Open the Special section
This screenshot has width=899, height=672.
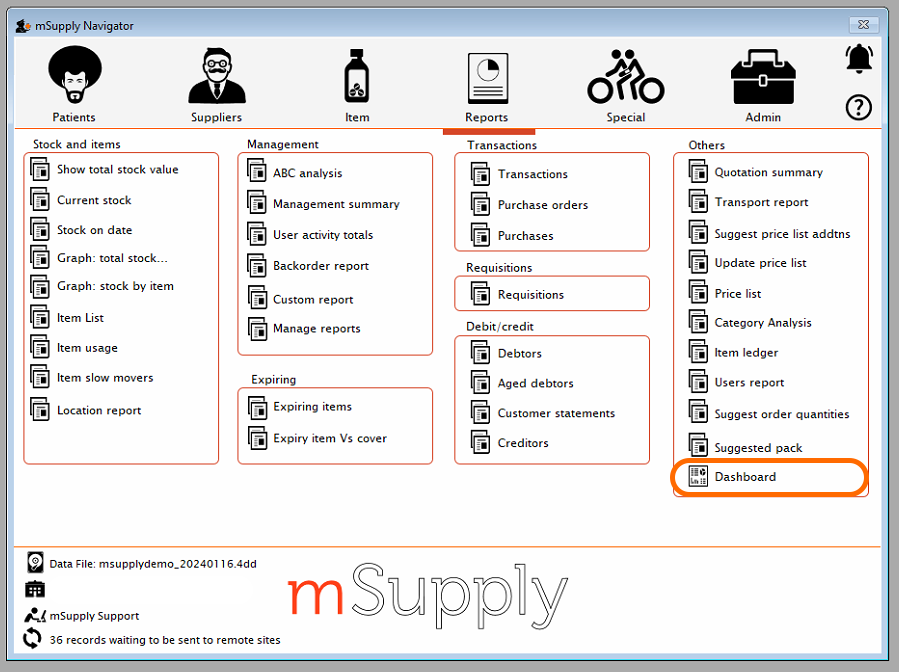tap(625, 80)
